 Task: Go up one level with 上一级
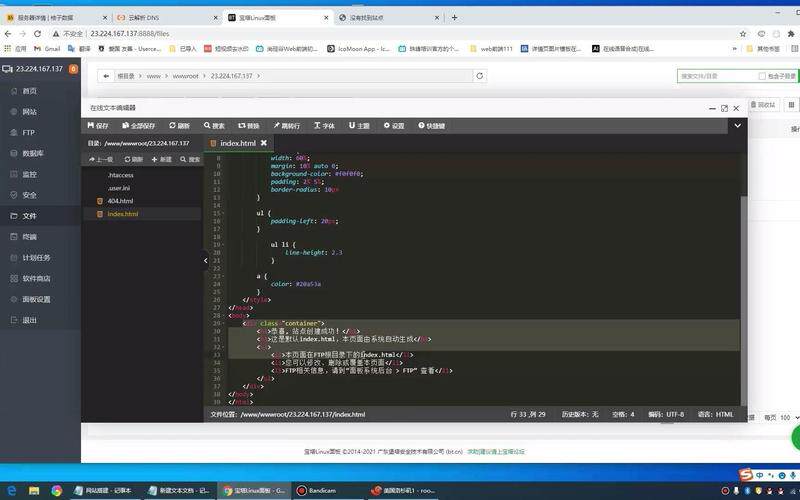[101, 160]
